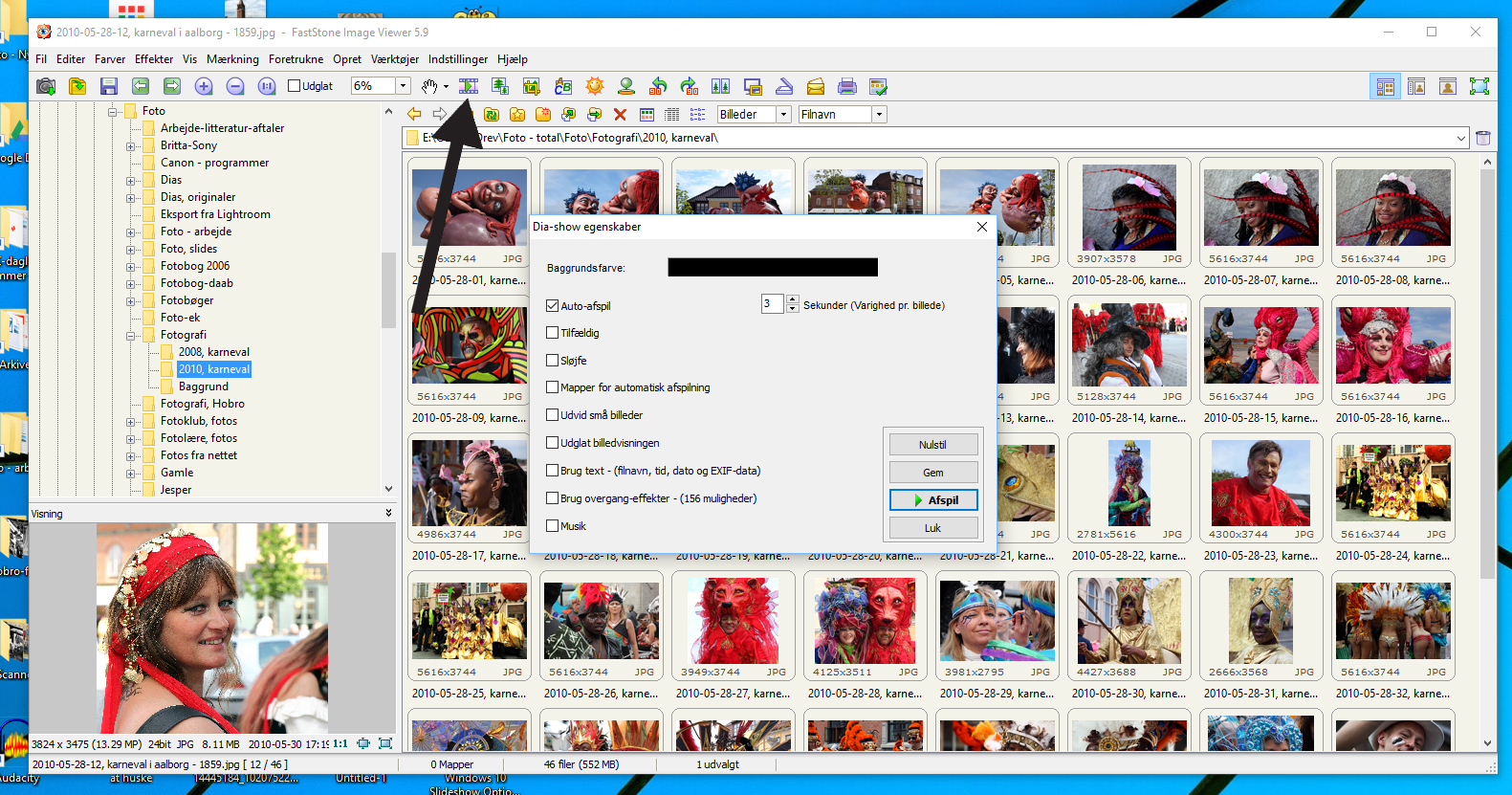Click the red X delete icon
Image resolution: width=1512 pixels, height=795 pixels.
[620, 115]
